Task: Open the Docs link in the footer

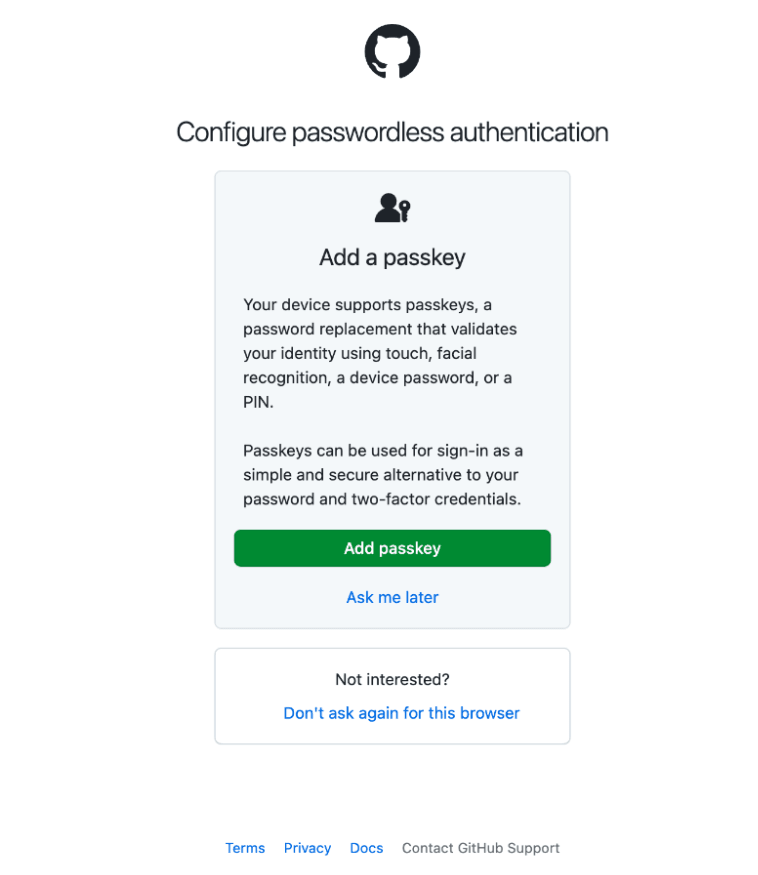Action: 366,847
